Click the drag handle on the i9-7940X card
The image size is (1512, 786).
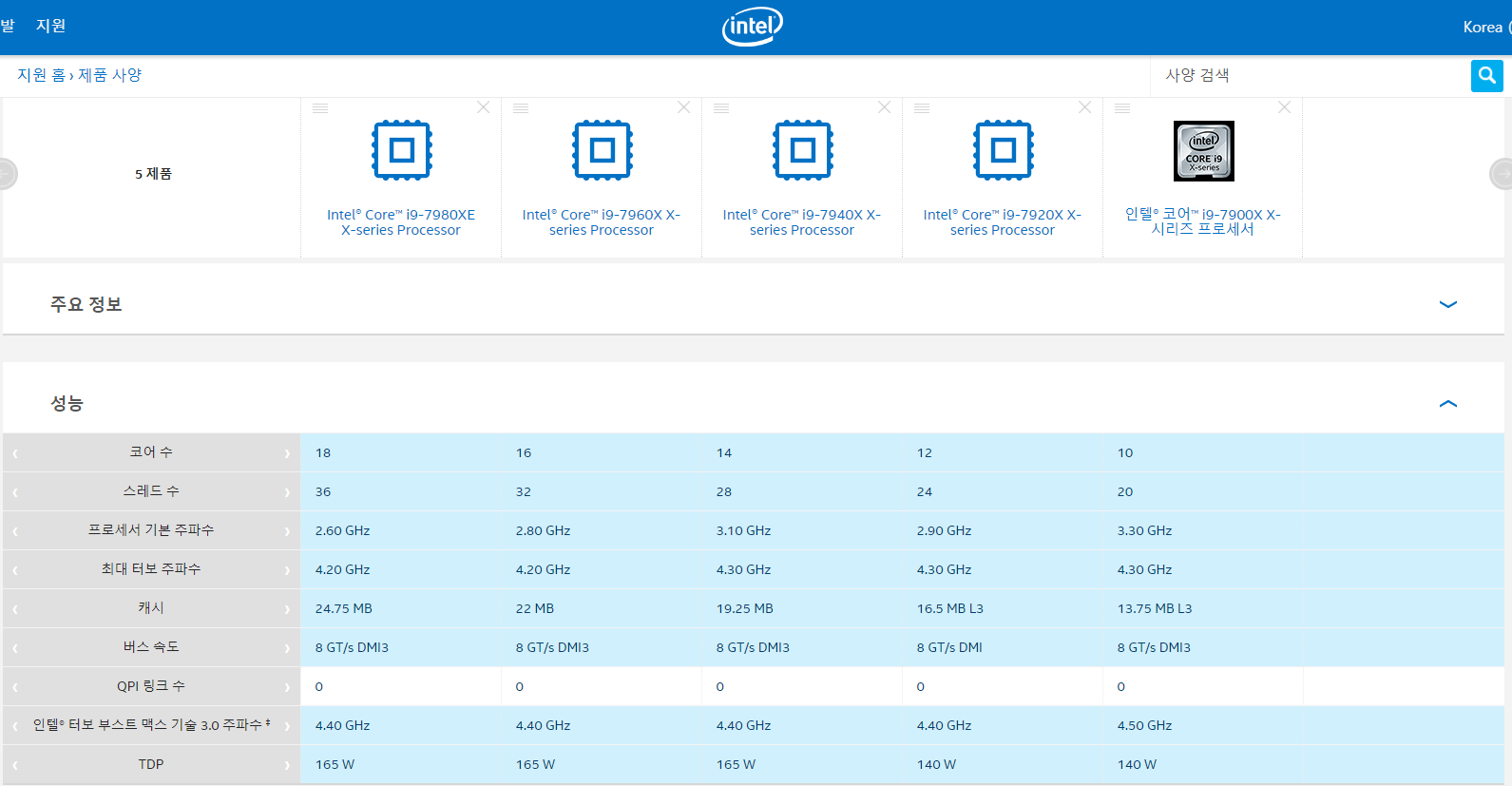click(x=721, y=108)
